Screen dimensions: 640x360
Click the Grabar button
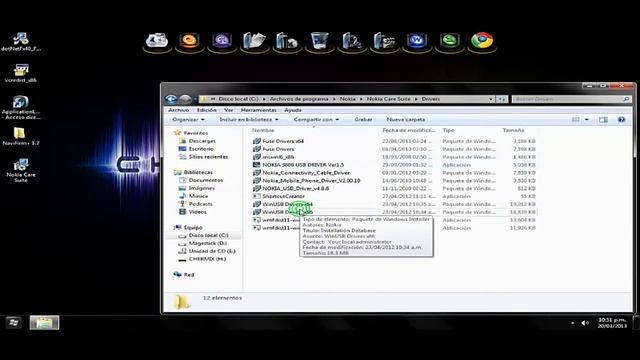(x=363, y=120)
